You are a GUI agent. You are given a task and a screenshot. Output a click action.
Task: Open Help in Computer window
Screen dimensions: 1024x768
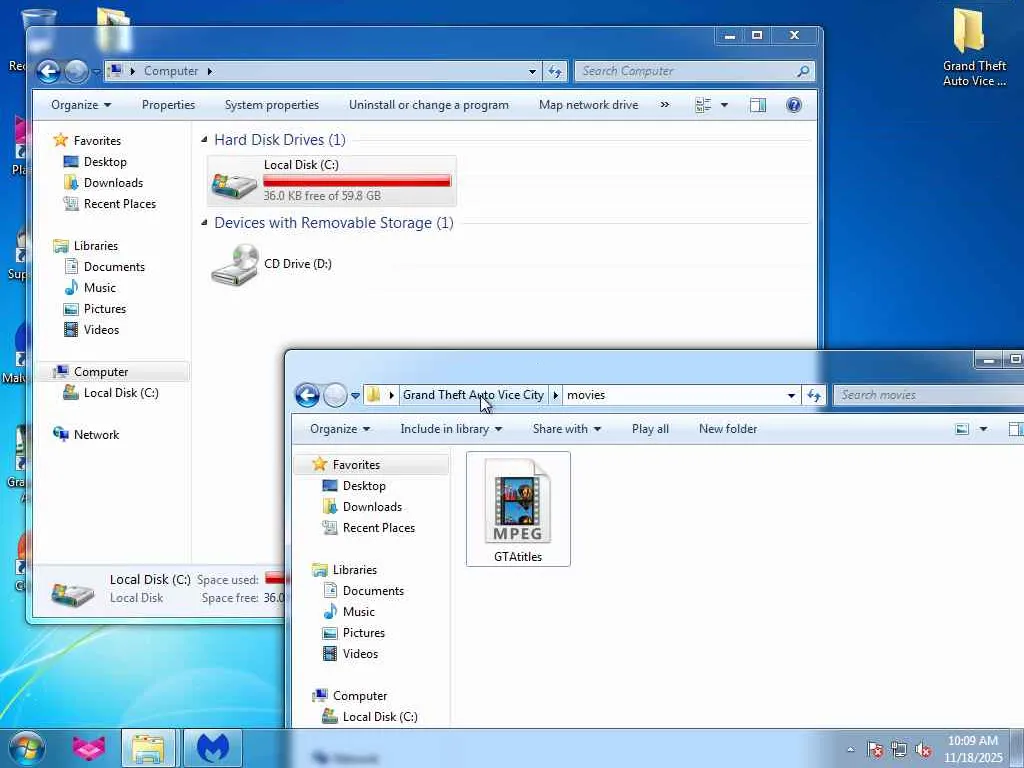[793, 105]
